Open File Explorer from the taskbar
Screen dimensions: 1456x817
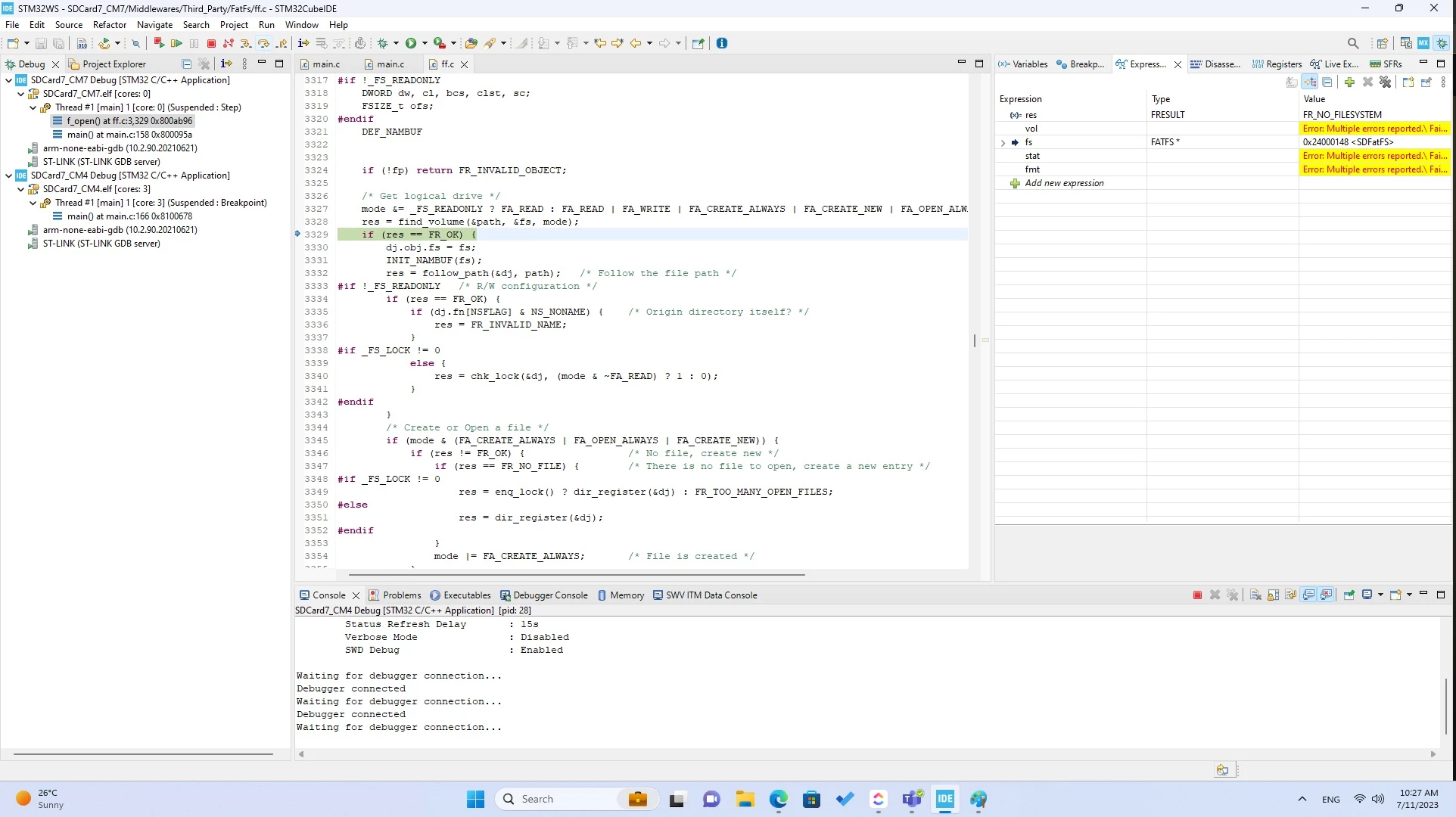point(745,799)
